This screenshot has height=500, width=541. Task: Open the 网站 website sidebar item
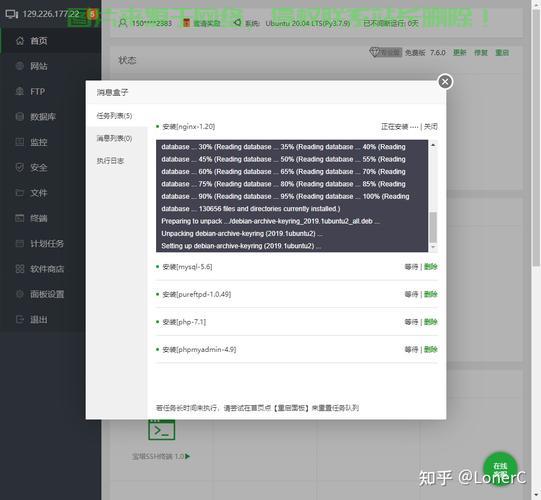click(51, 66)
